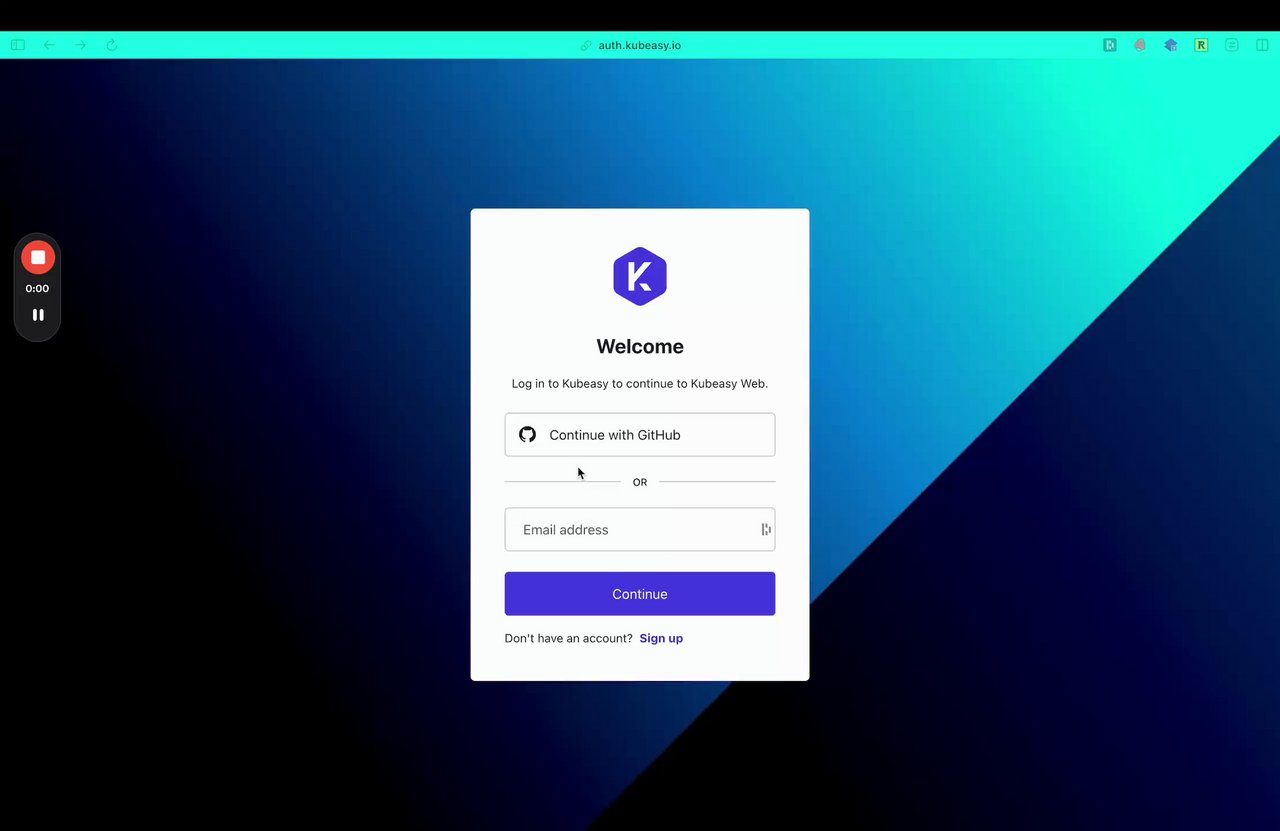
Task: Click the link icon beside auth.kubeasy.io
Action: [x=587, y=46]
